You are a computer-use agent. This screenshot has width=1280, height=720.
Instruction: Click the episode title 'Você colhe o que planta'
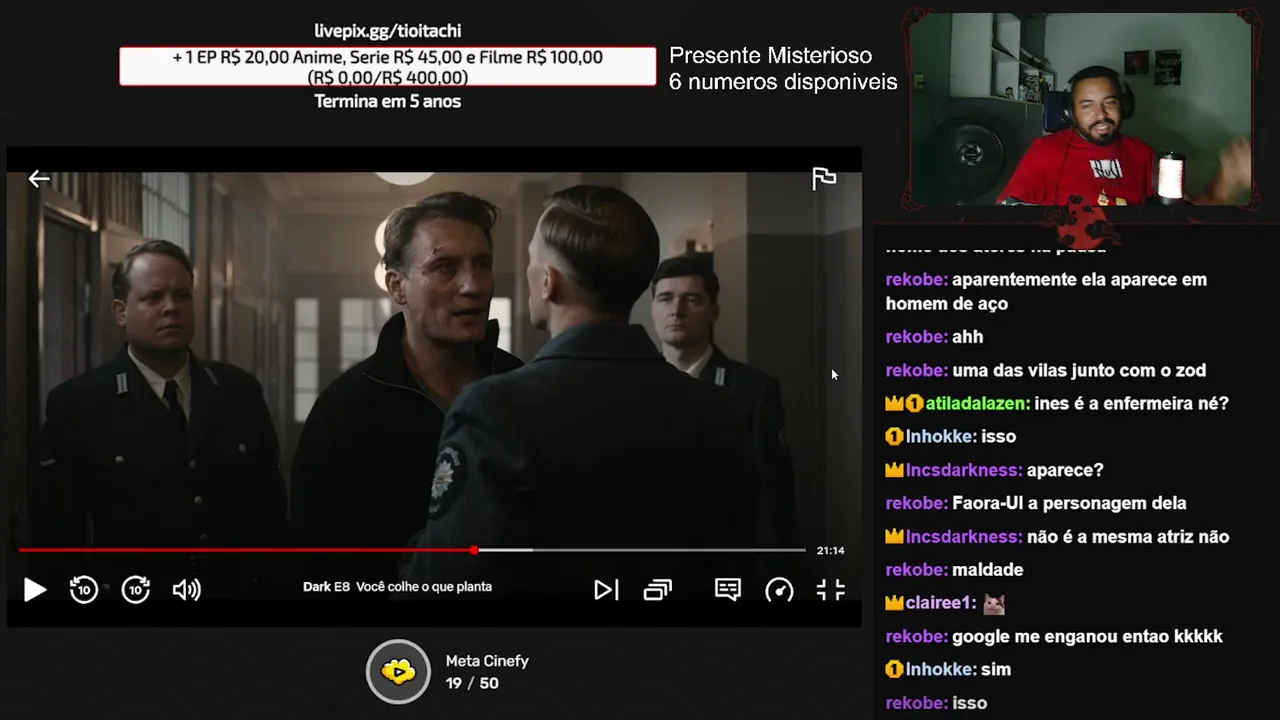coord(424,587)
